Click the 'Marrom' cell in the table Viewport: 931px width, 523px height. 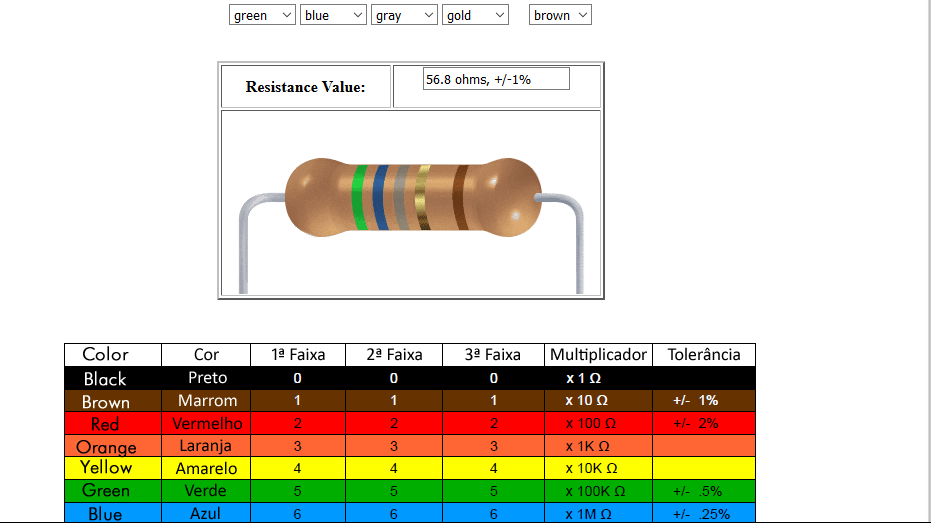(206, 401)
